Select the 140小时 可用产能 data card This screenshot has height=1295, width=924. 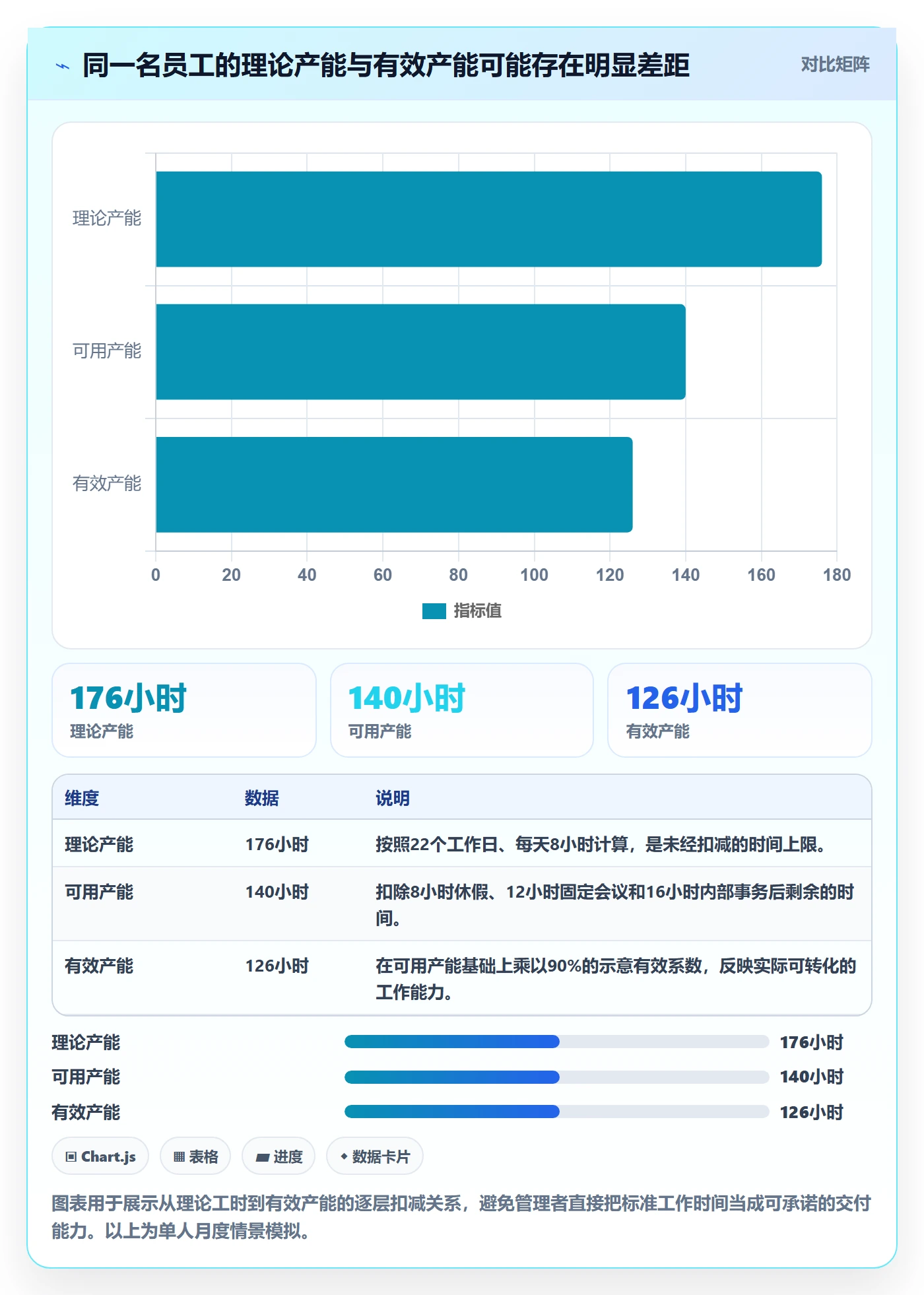click(x=462, y=710)
